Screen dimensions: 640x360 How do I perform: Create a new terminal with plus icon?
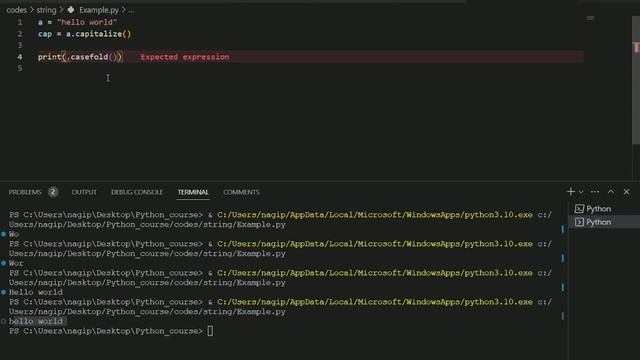point(571,191)
